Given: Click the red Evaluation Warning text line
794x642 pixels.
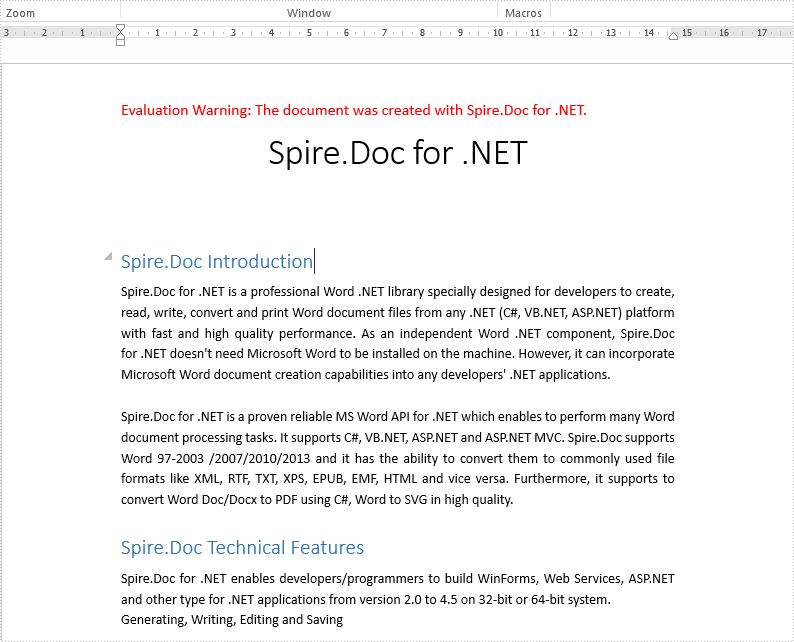Looking at the screenshot, I should point(353,110).
